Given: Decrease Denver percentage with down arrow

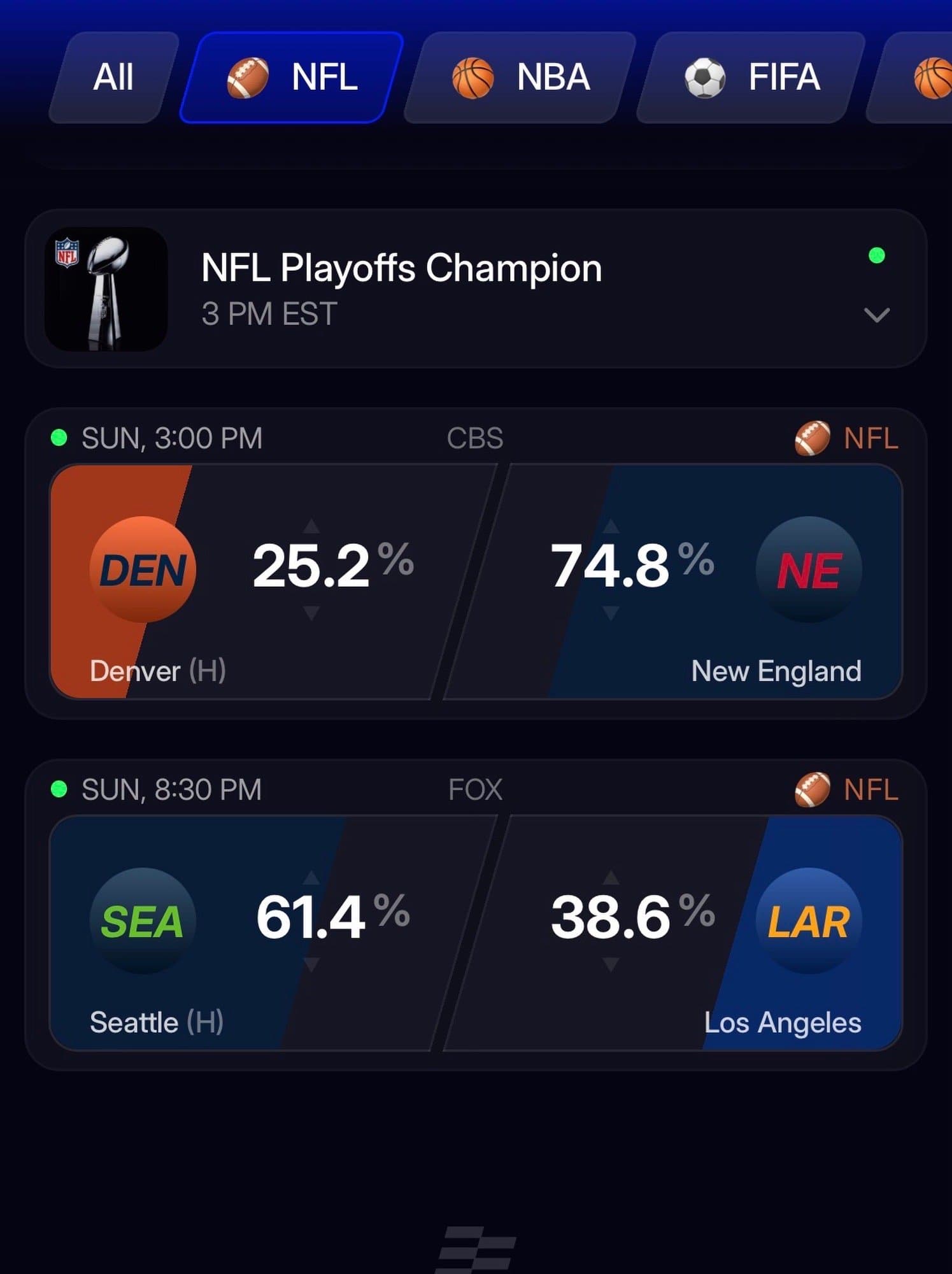Looking at the screenshot, I should pyautogui.click(x=311, y=613).
